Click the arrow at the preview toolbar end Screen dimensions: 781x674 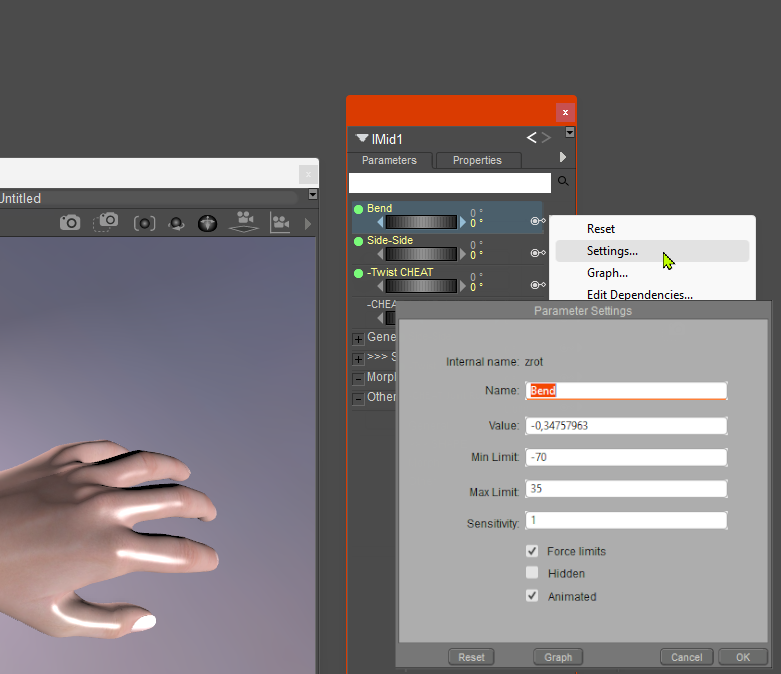pyautogui.click(x=308, y=224)
